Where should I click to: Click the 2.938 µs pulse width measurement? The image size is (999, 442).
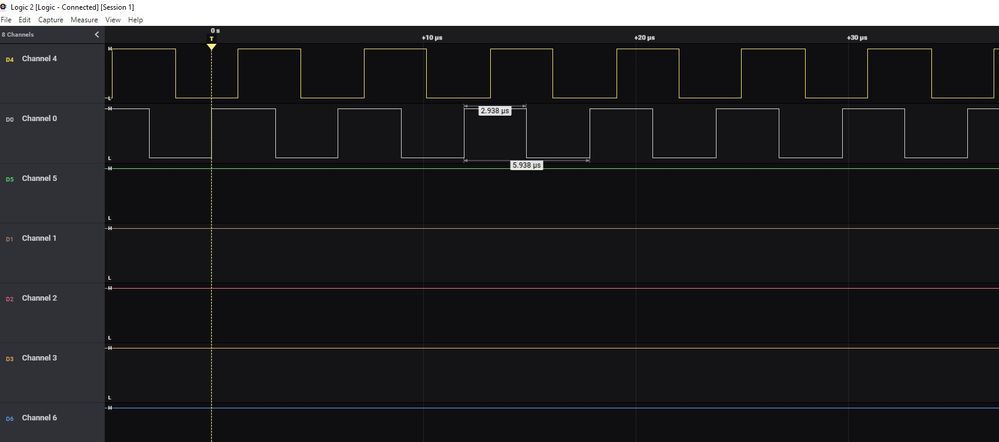(495, 111)
